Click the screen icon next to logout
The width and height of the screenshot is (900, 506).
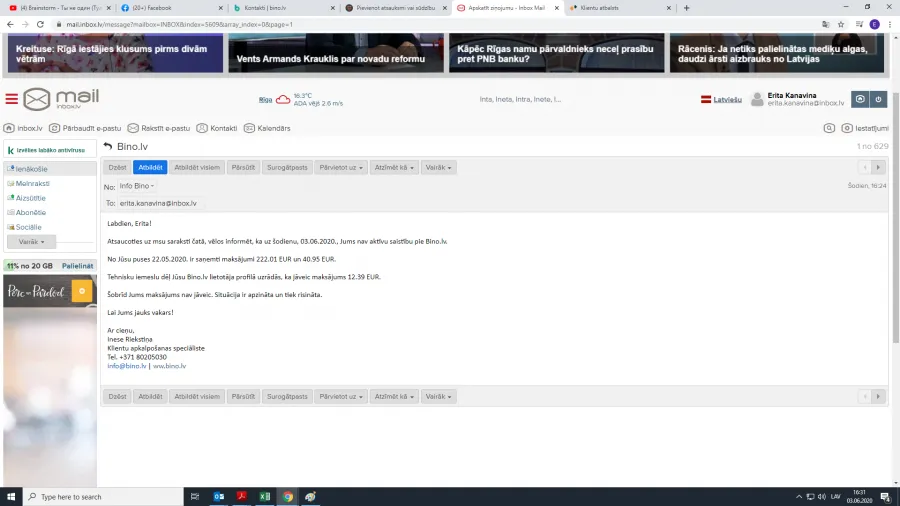tap(860, 99)
